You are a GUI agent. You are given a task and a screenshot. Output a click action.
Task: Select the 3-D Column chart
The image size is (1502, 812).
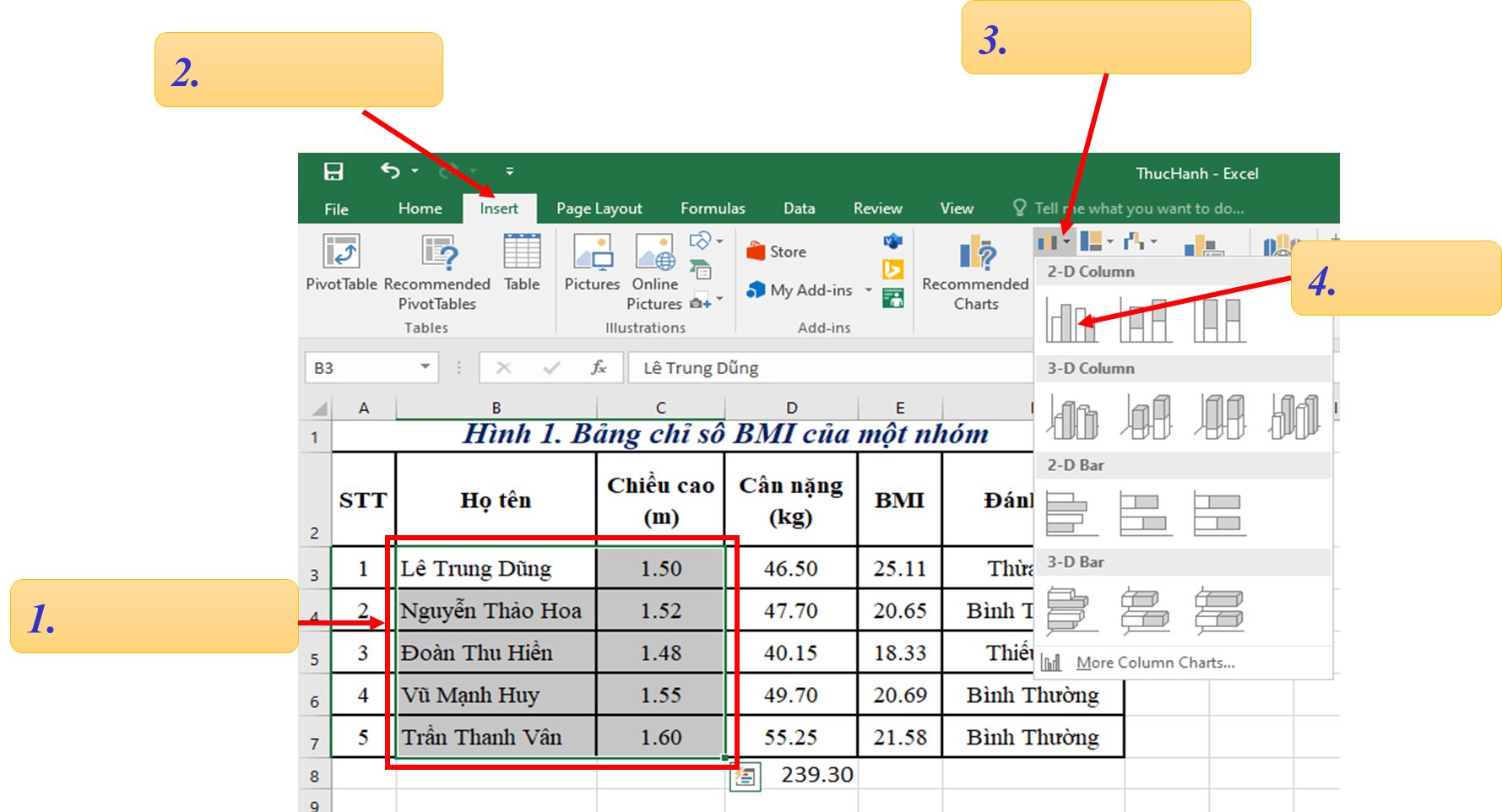(1294, 416)
